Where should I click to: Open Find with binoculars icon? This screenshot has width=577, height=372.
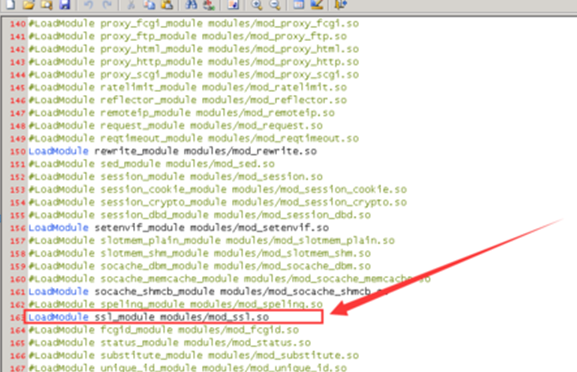191,4
